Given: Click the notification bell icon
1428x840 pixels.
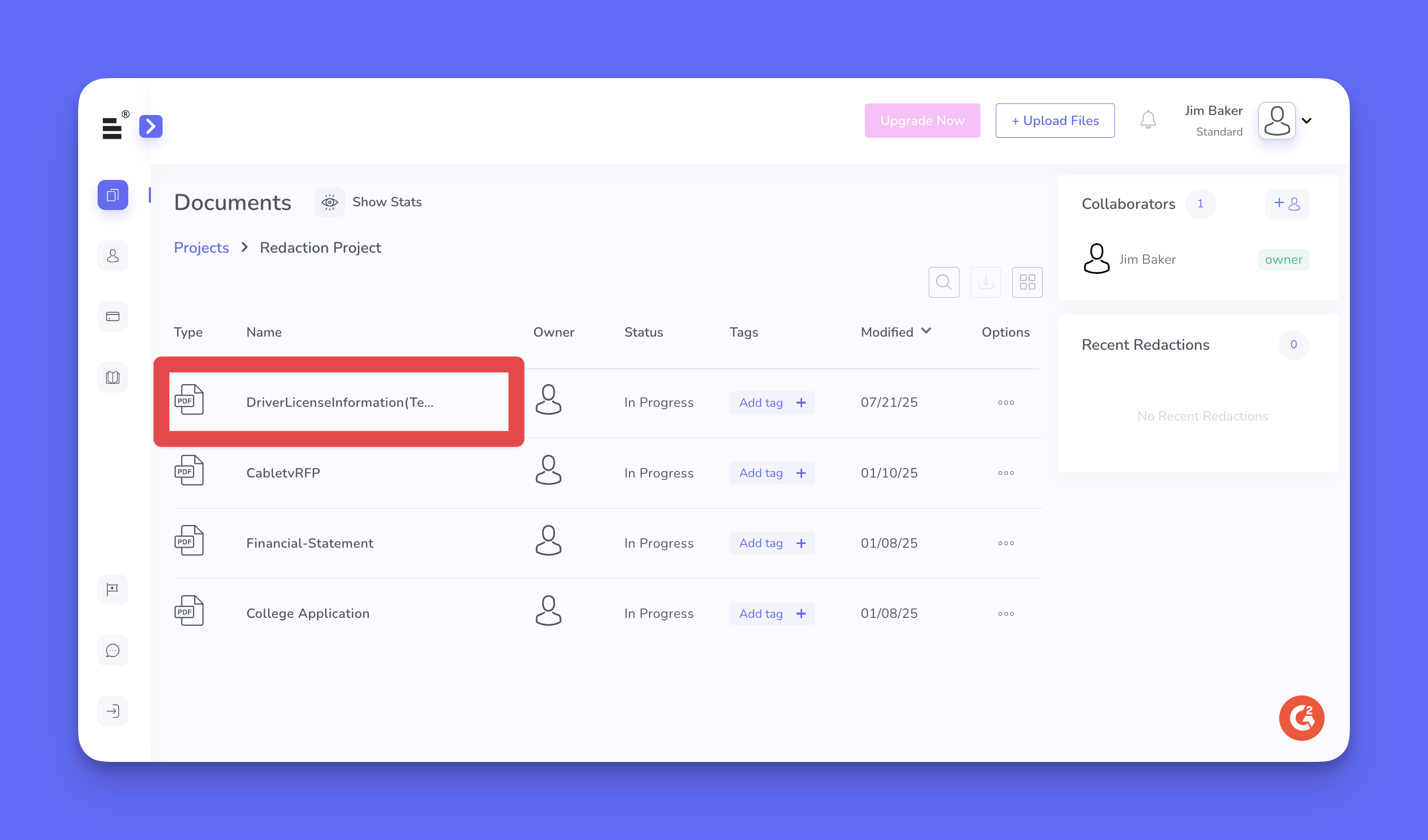Looking at the screenshot, I should click(x=1148, y=120).
